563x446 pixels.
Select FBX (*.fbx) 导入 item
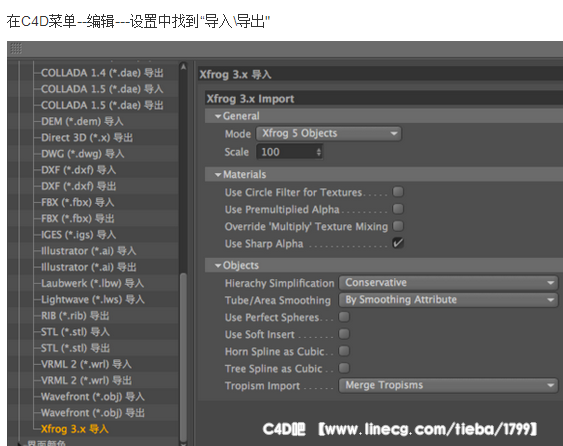tap(78, 202)
